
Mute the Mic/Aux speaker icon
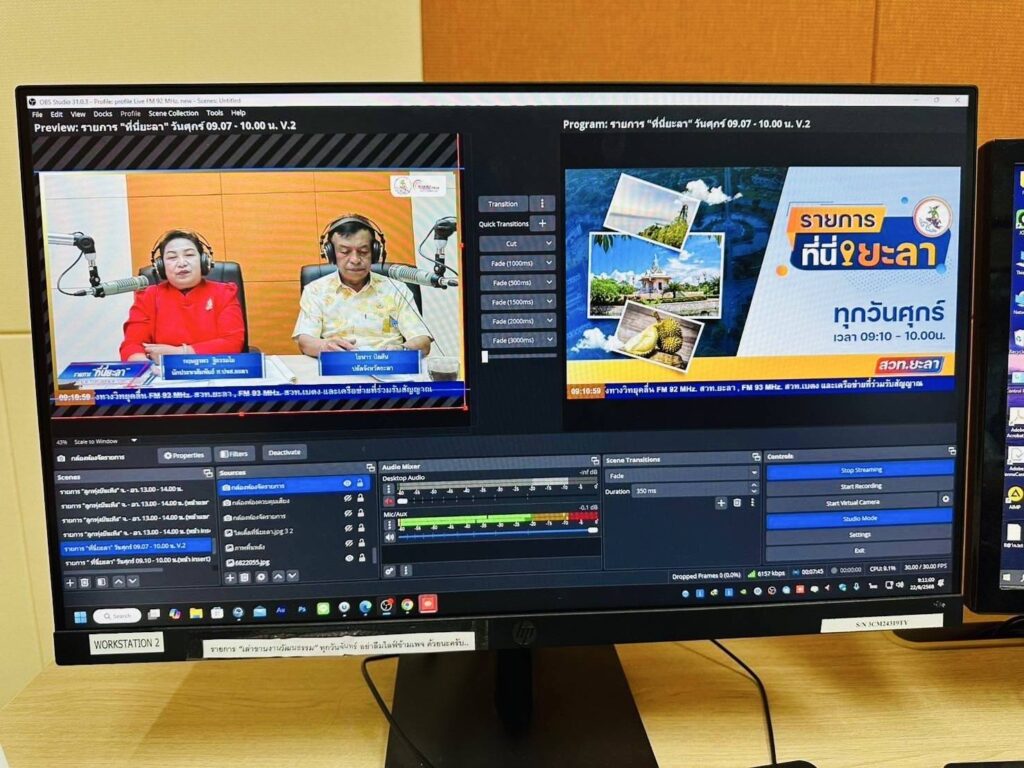(x=390, y=536)
